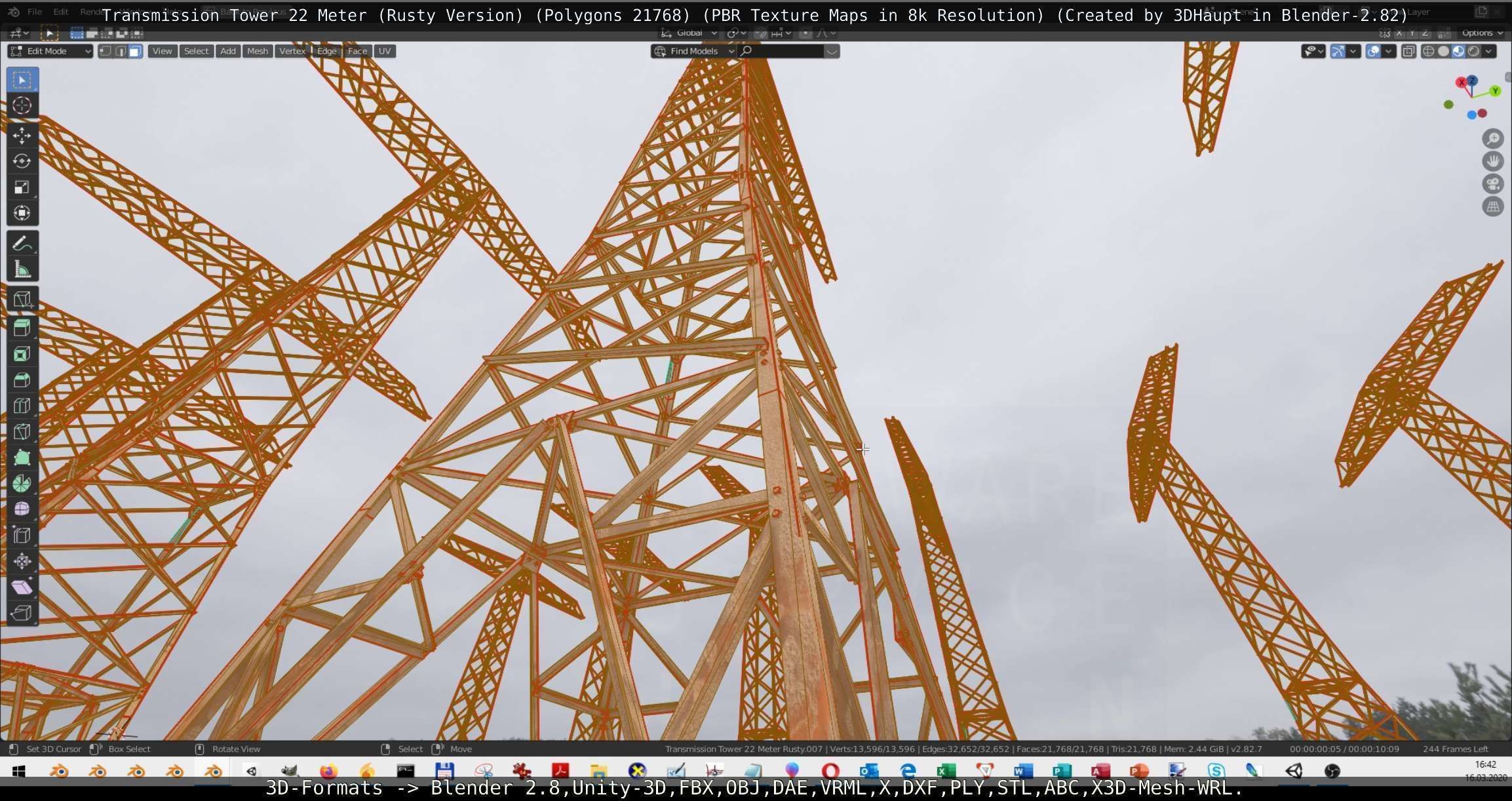Select the Smooth vertices tool
The height and width of the screenshot is (801, 1512).
tap(22, 509)
